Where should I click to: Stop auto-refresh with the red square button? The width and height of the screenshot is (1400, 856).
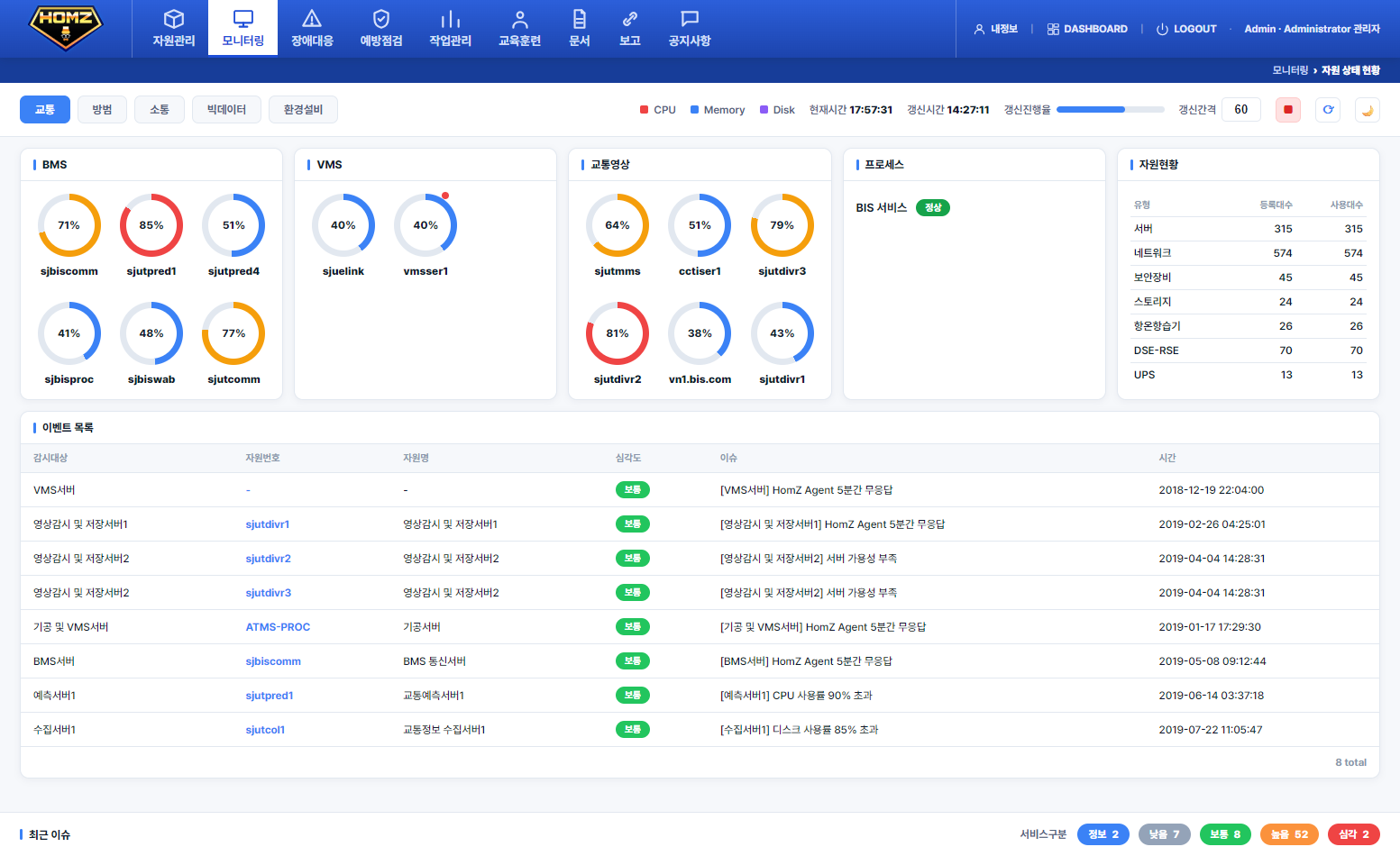point(1288,110)
